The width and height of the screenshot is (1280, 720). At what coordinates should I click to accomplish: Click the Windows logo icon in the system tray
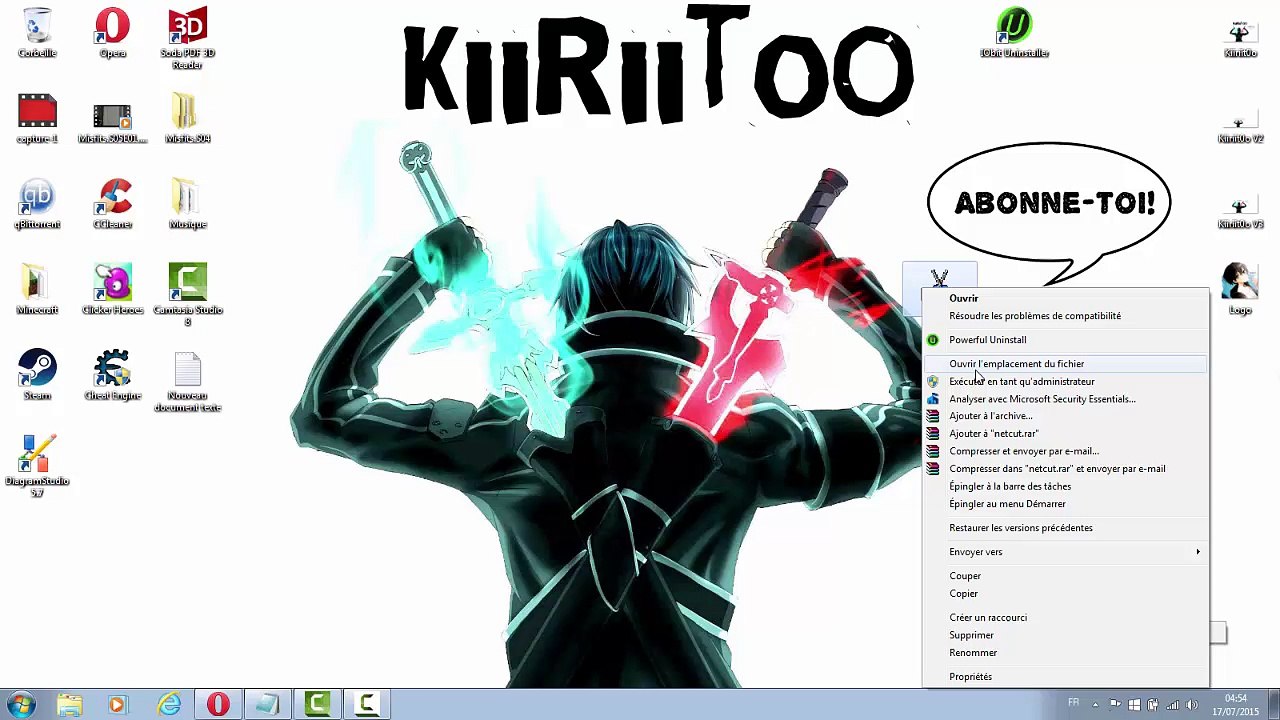[x=1134, y=705]
